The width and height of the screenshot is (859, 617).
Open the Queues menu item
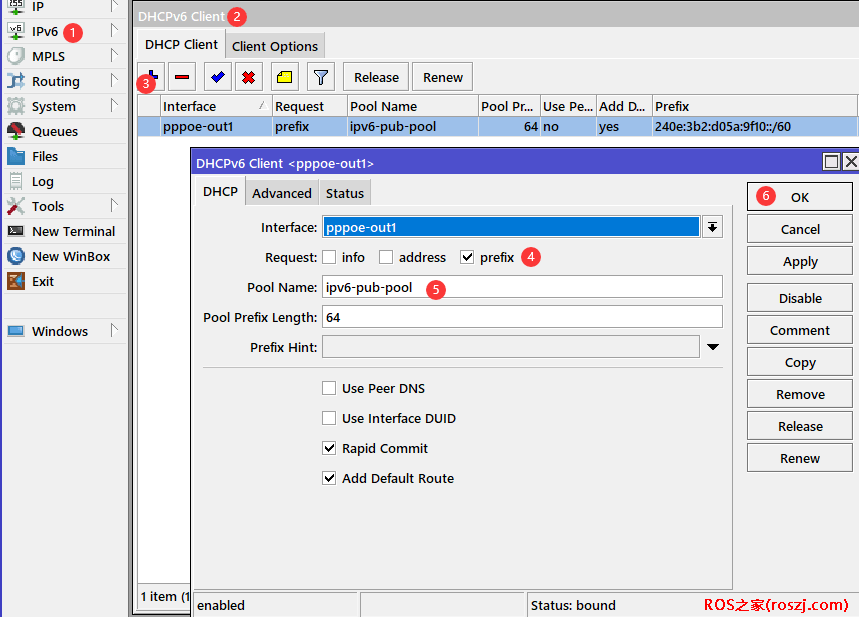click(x=54, y=131)
